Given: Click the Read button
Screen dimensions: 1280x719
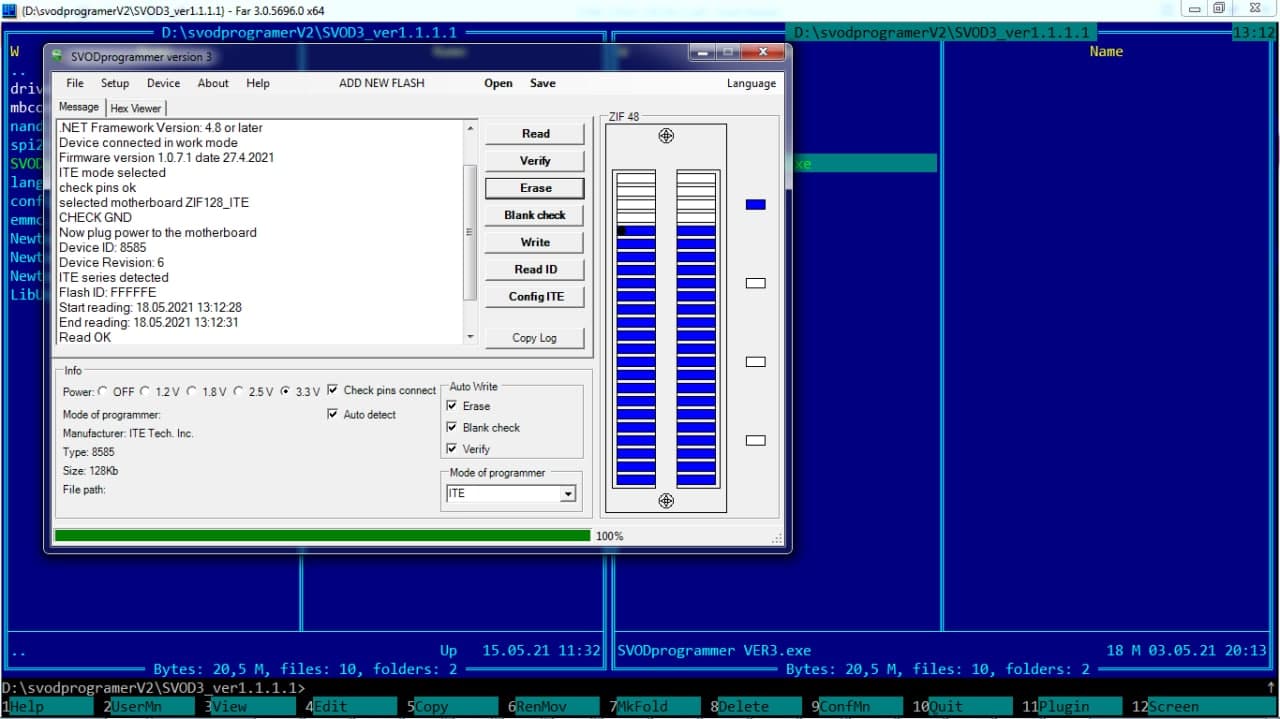Looking at the screenshot, I should [534, 133].
